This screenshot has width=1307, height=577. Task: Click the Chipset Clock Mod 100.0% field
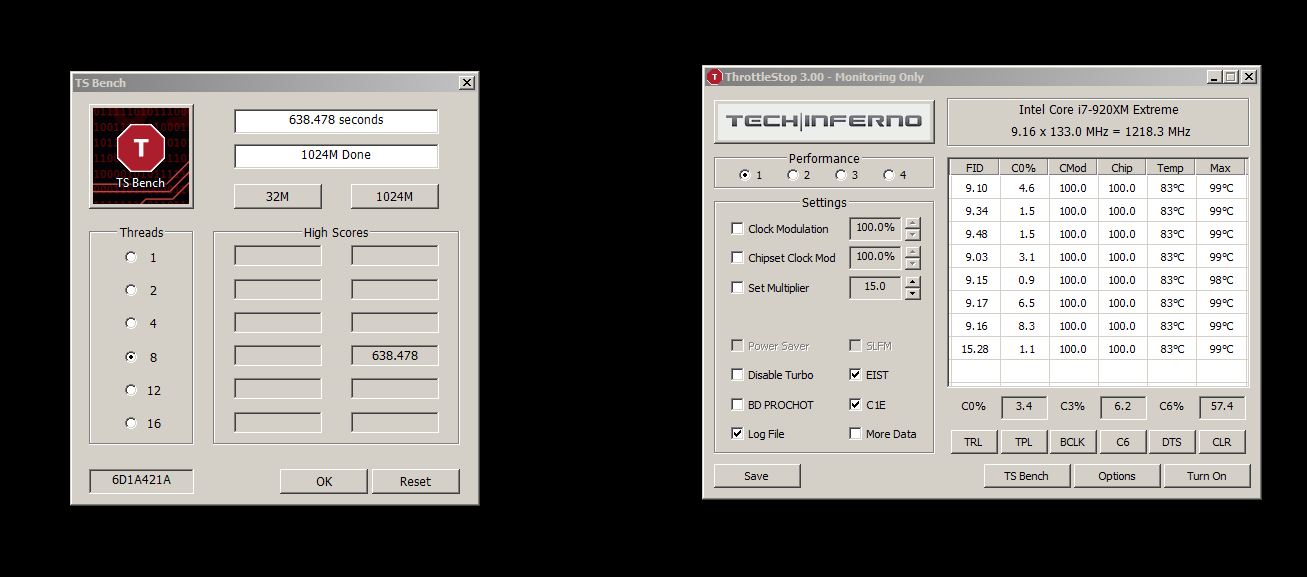click(x=875, y=258)
